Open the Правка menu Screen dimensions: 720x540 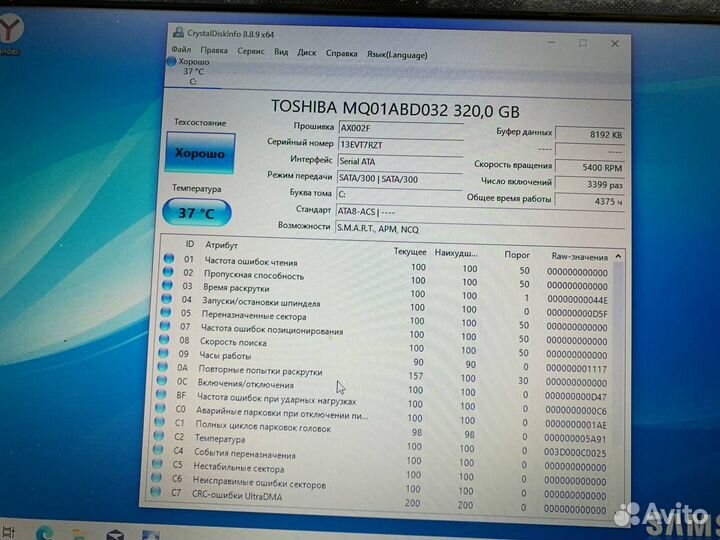(x=214, y=50)
